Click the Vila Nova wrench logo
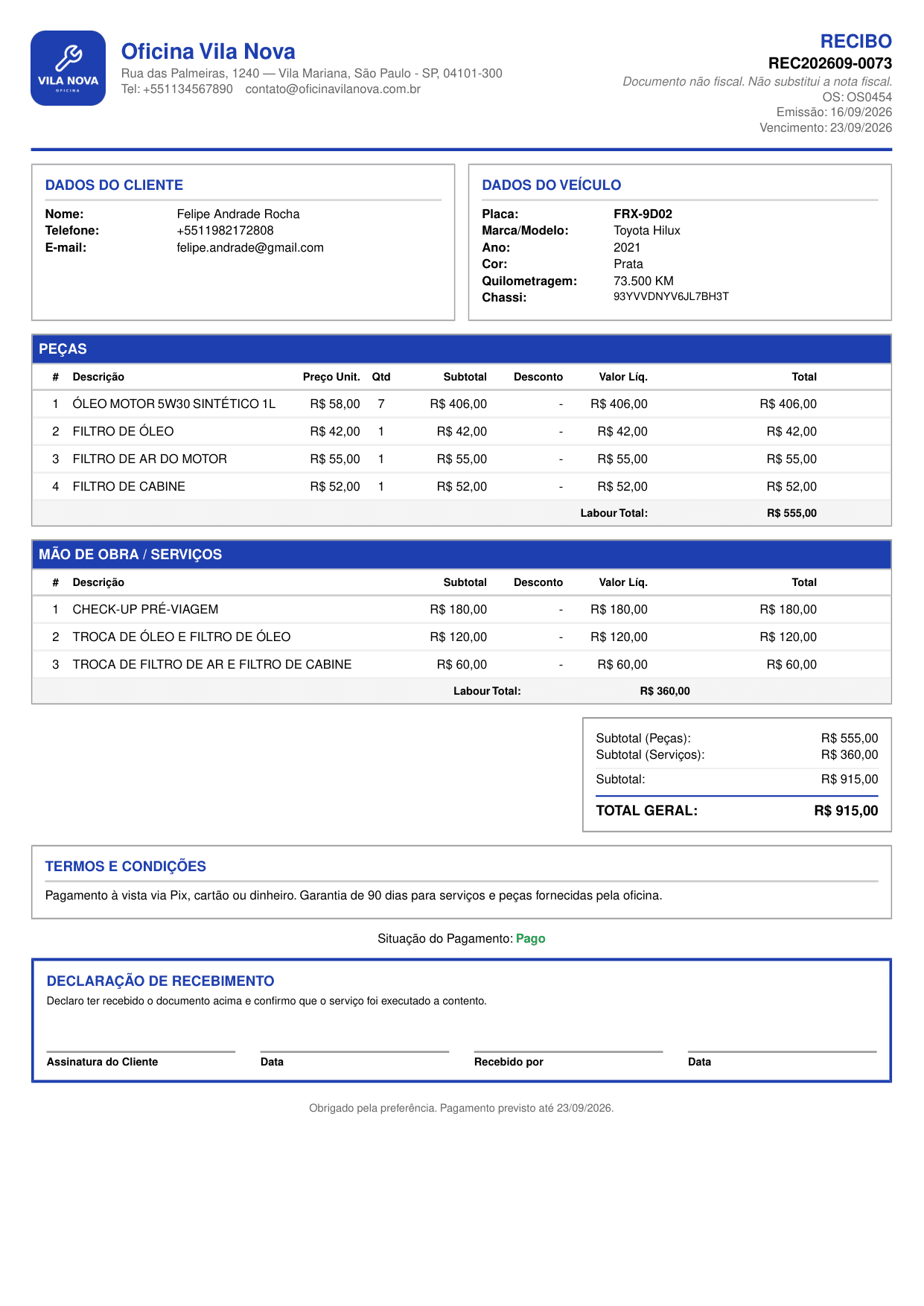The width and height of the screenshot is (924, 1306). [68, 68]
